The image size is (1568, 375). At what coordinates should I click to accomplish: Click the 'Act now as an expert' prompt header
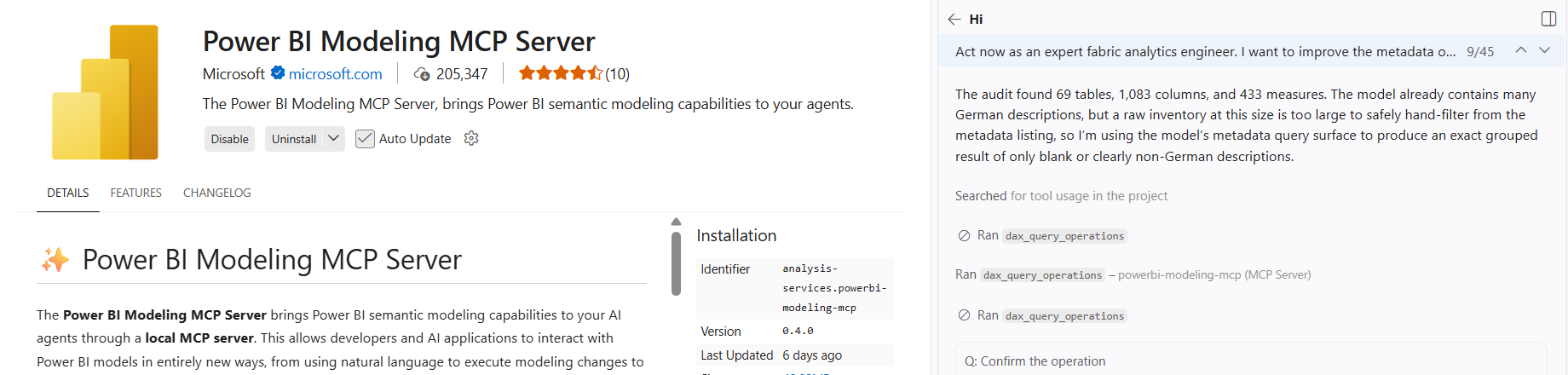(1205, 51)
